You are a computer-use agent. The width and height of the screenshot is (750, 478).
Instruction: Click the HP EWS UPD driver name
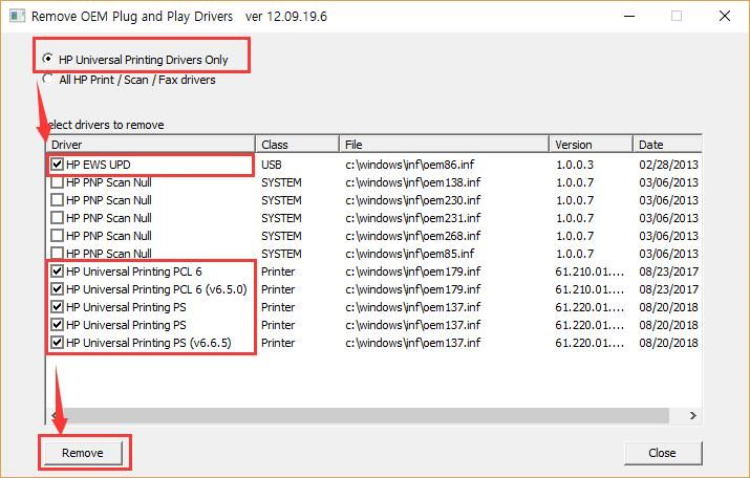(98, 165)
